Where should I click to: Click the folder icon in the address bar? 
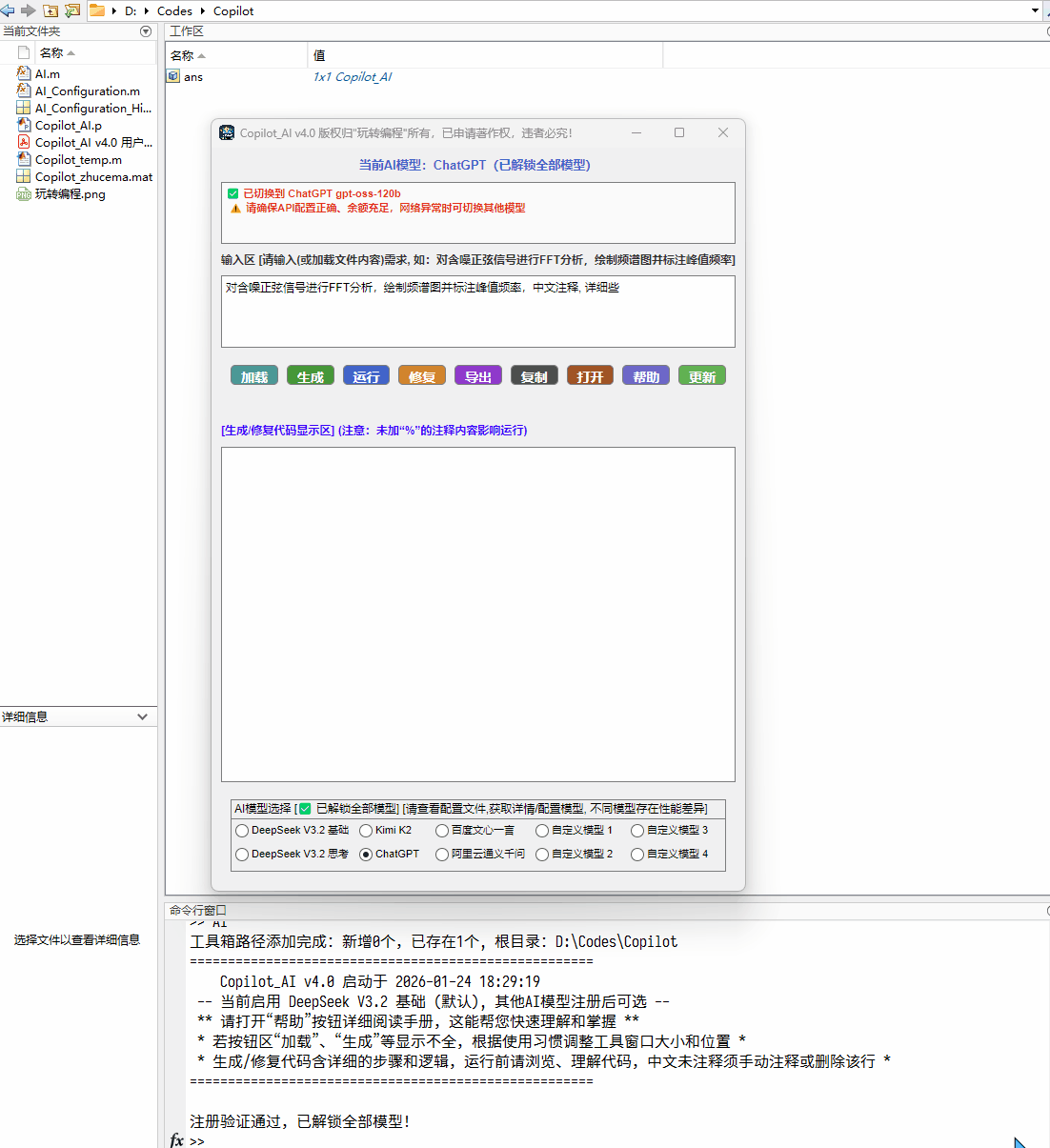[97, 10]
